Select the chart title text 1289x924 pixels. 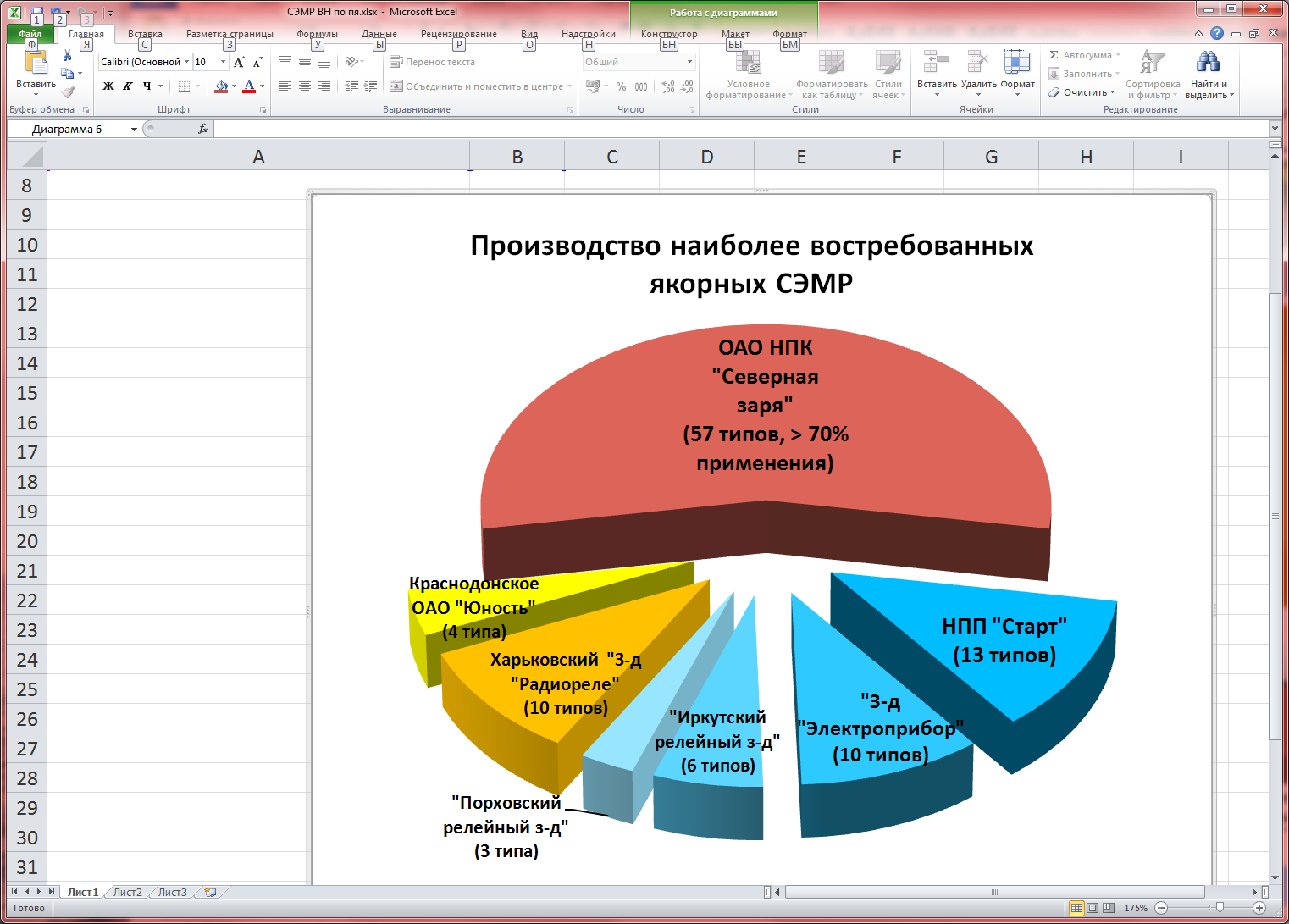tap(752, 263)
